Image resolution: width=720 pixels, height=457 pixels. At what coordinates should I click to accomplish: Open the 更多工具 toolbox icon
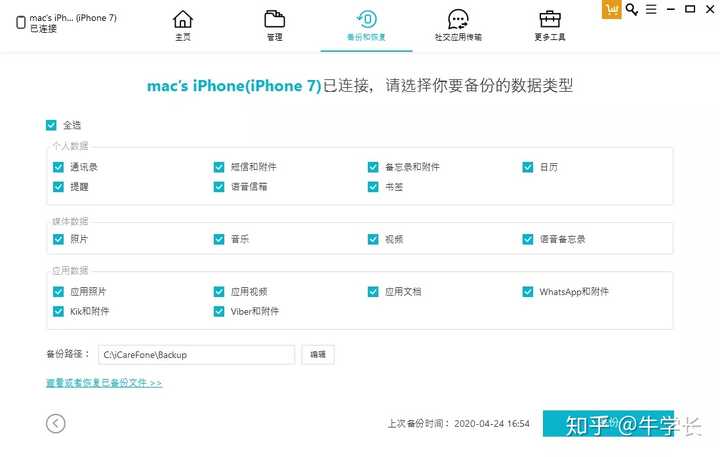pyautogui.click(x=550, y=20)
